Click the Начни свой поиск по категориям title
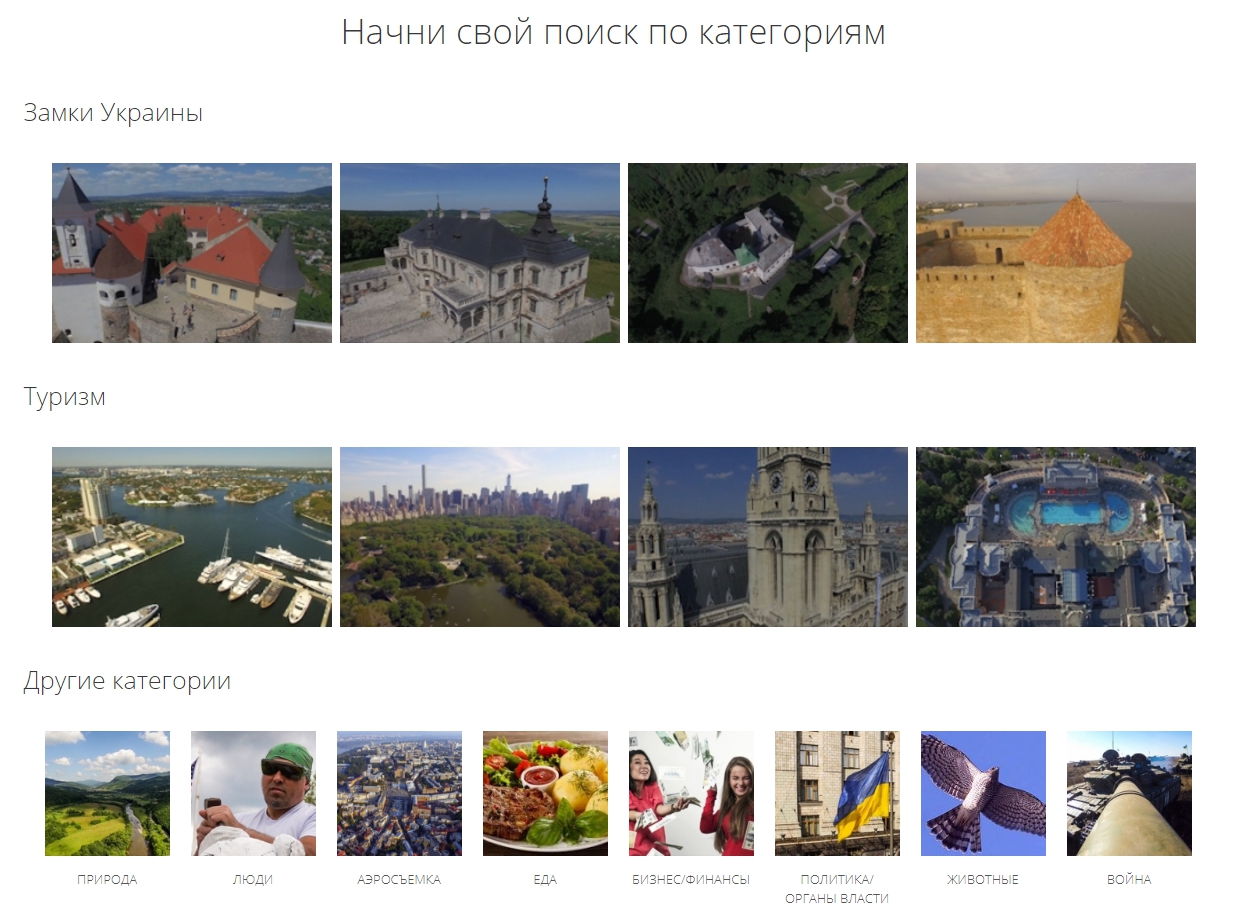1236x909 pixels. pyautogui.click(x=613, y=32)
